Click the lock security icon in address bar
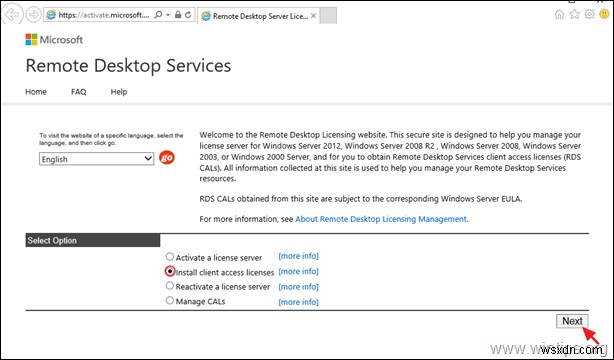 point(178,15)
